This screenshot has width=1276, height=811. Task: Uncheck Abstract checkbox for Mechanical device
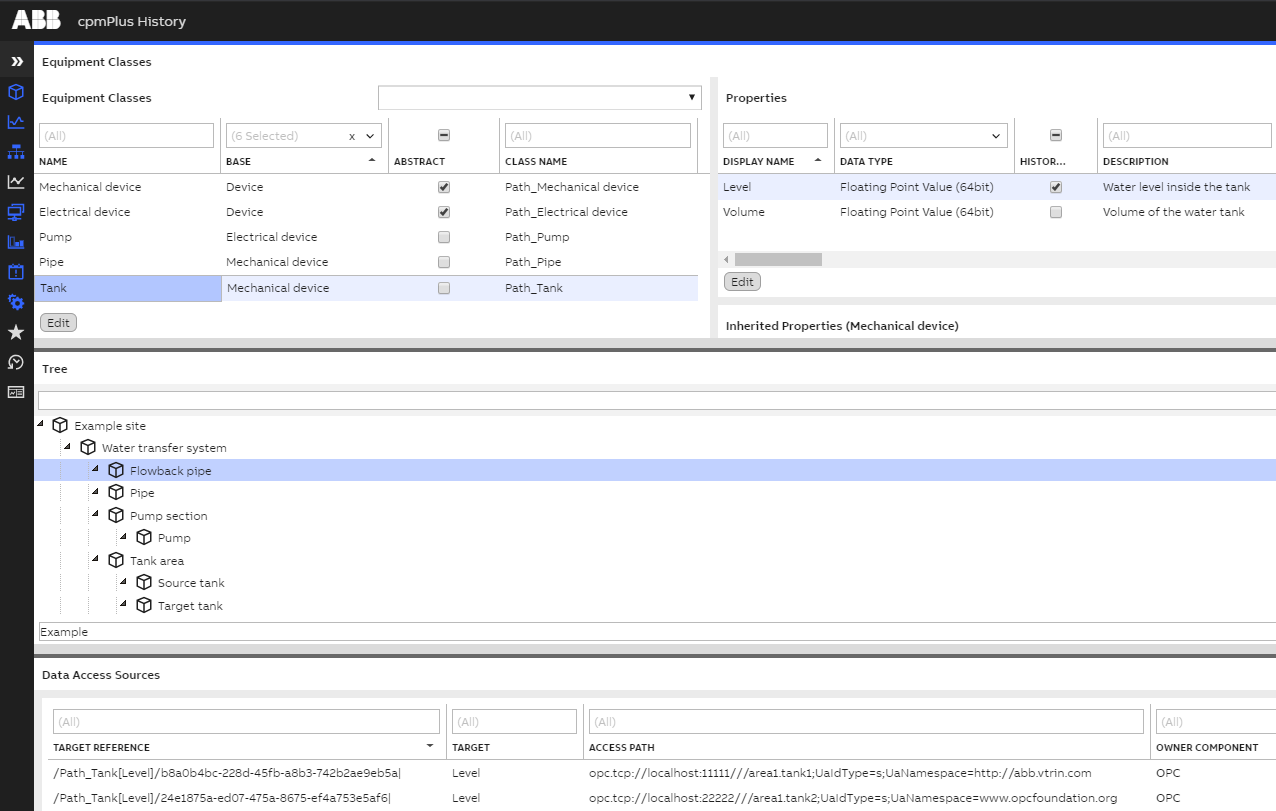pyautogui.click(x=444, y=187)
